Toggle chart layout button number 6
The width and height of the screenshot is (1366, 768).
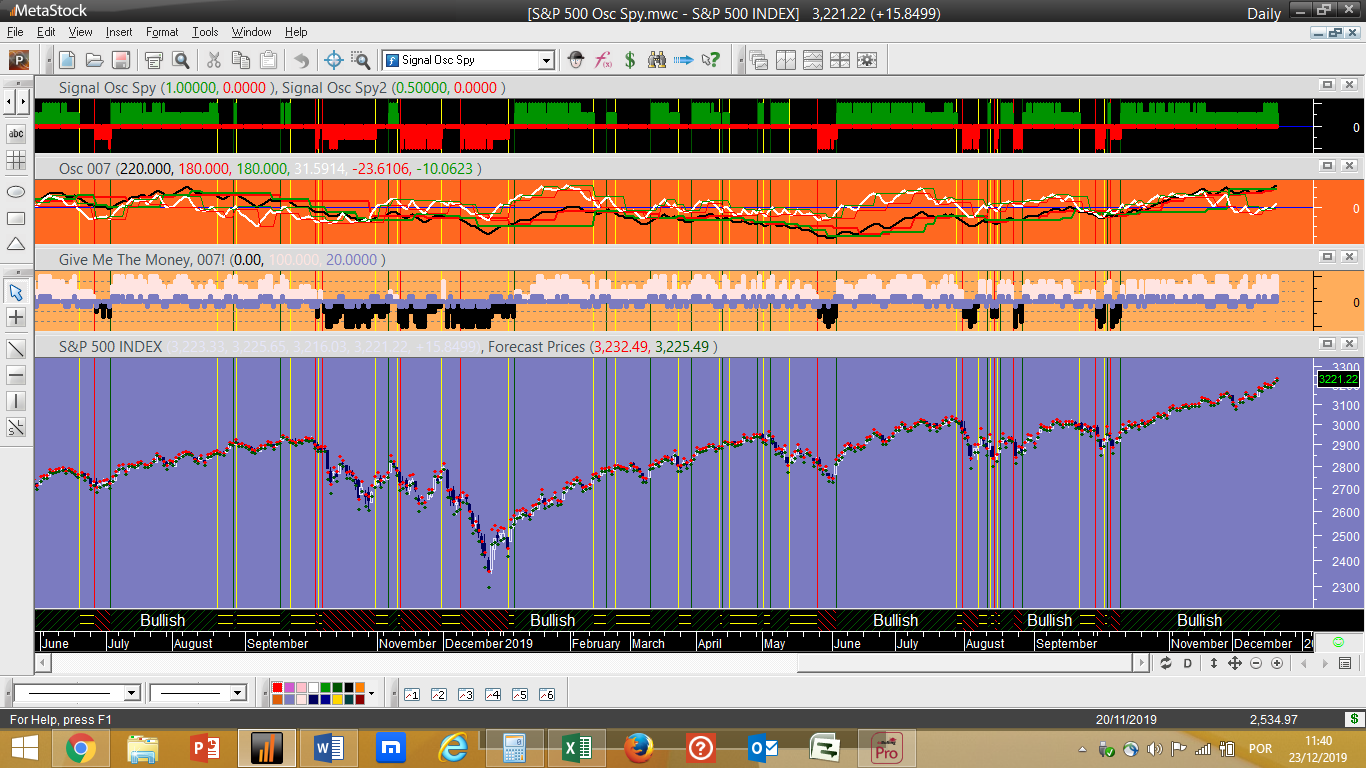click(x=547, y=694)
